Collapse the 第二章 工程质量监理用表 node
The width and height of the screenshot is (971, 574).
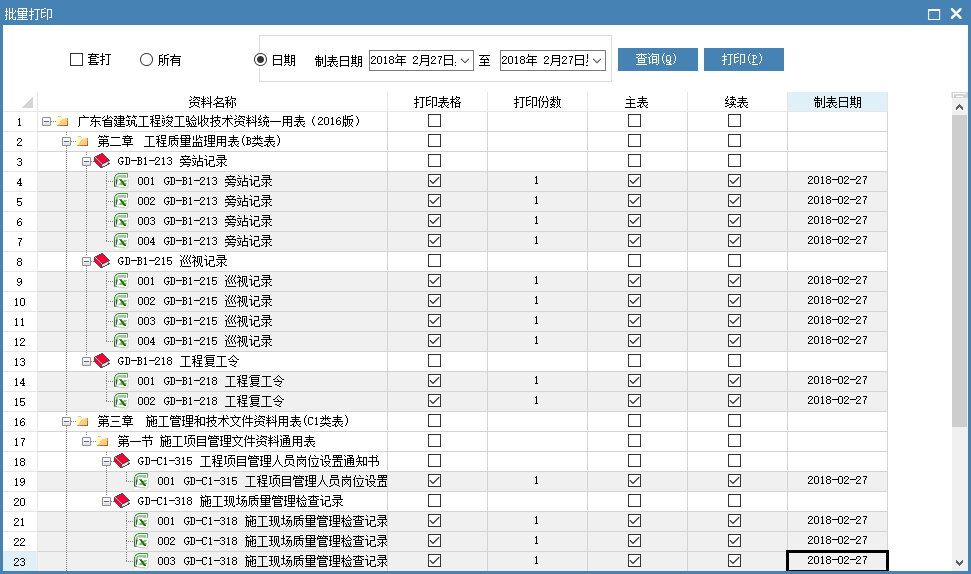click(66, 141)
